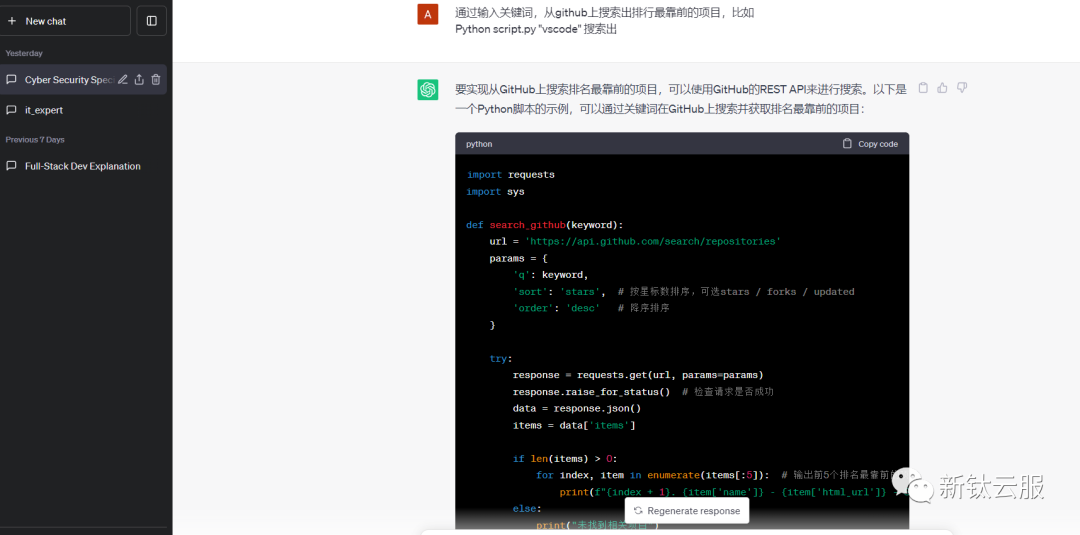This screenshot has height=535, width=1080.
Task: Click the "'q': keyword," line
Action: [550, 275]
